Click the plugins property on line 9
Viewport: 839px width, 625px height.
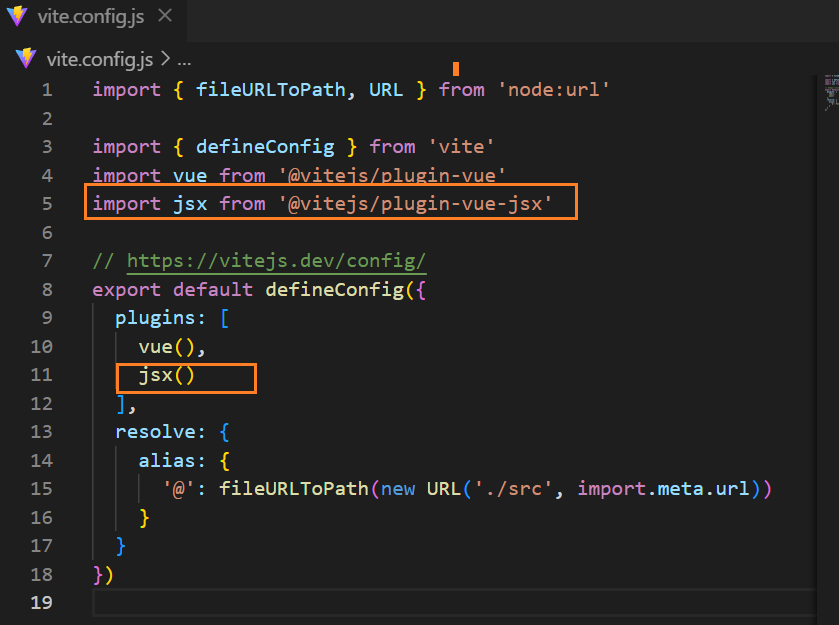[155, 318]
